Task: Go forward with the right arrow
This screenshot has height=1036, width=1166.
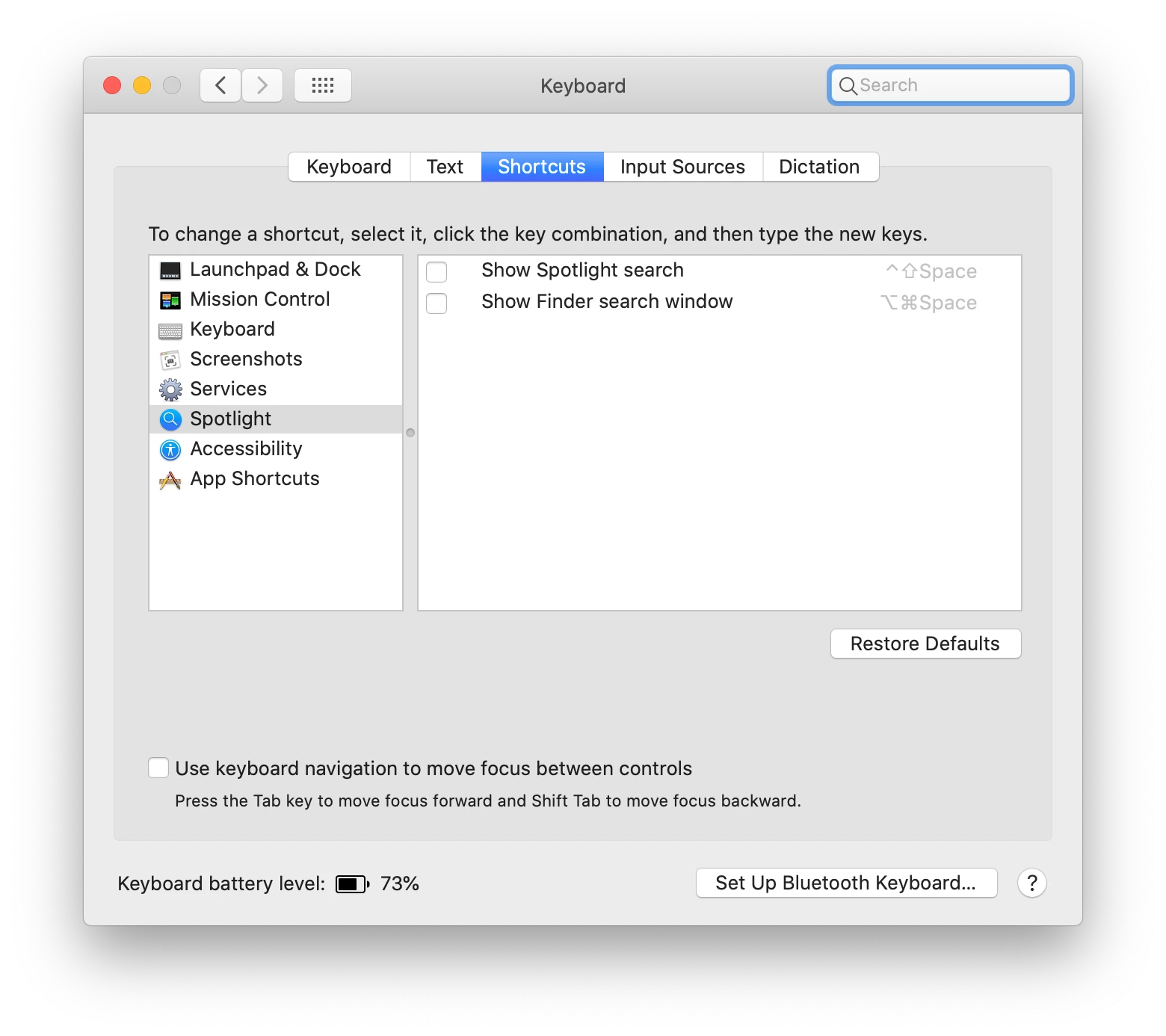Action: click(x=262, y=85)
